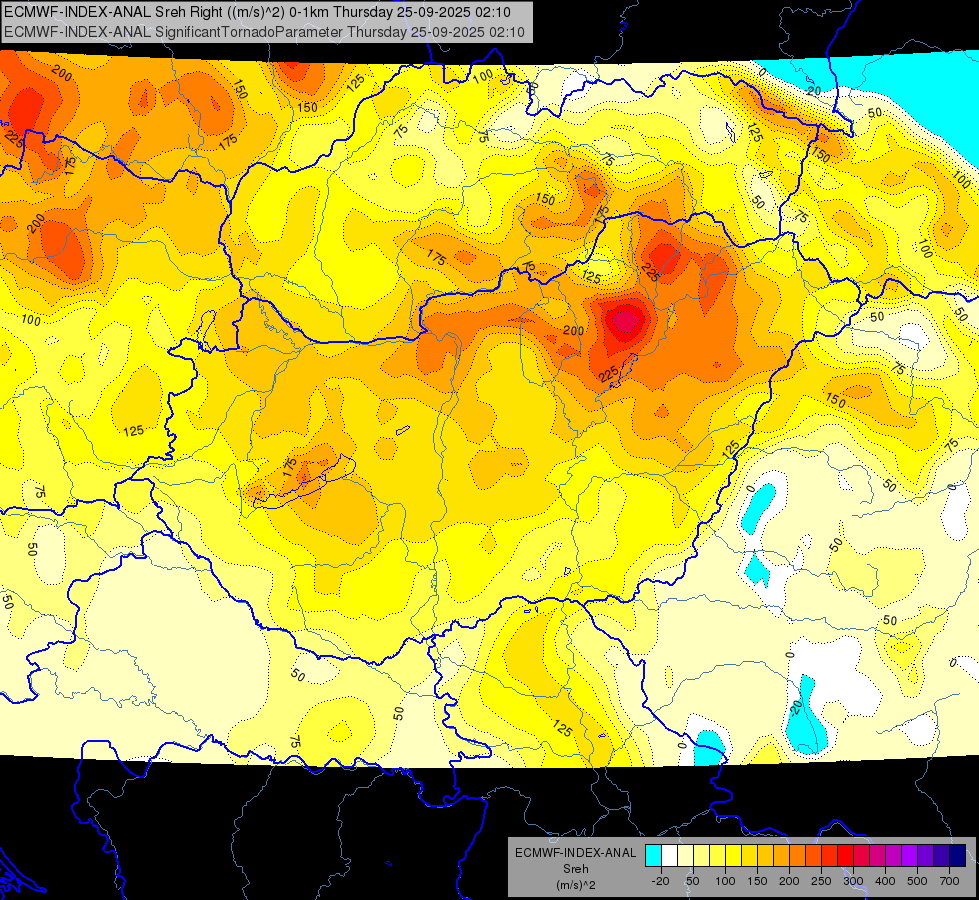Select the white swatch in the legend
The height and width of the screenshot is (900, 979).
click(x=669, y=855)
